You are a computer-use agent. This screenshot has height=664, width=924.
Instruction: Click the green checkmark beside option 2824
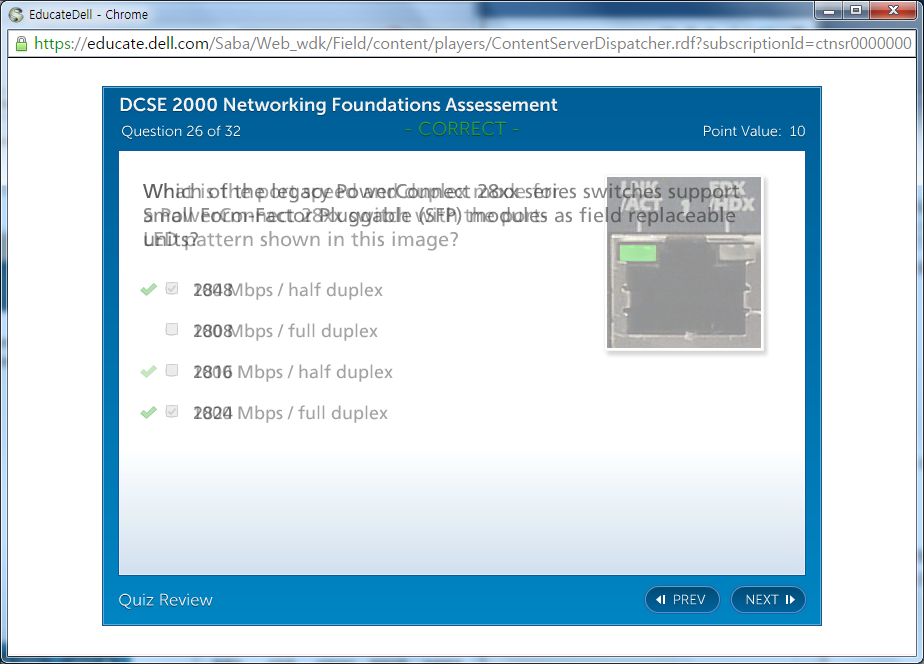[149, 412]
